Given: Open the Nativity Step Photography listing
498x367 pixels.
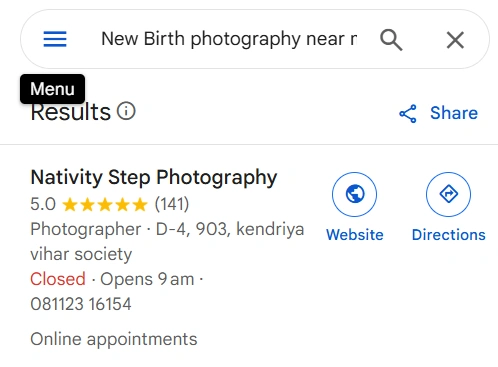Looking at the screenshot, I should tap(154, 177).
